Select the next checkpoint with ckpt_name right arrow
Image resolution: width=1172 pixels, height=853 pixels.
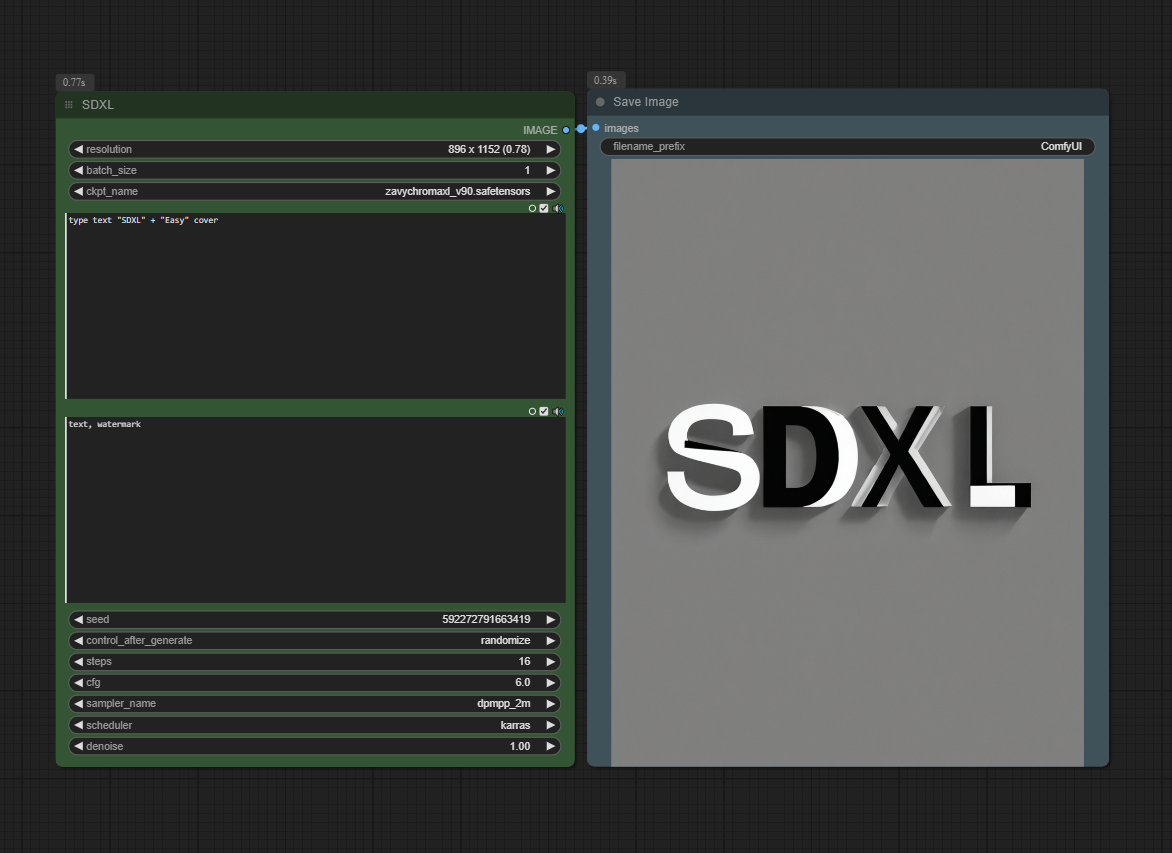[x=551, y=191]
